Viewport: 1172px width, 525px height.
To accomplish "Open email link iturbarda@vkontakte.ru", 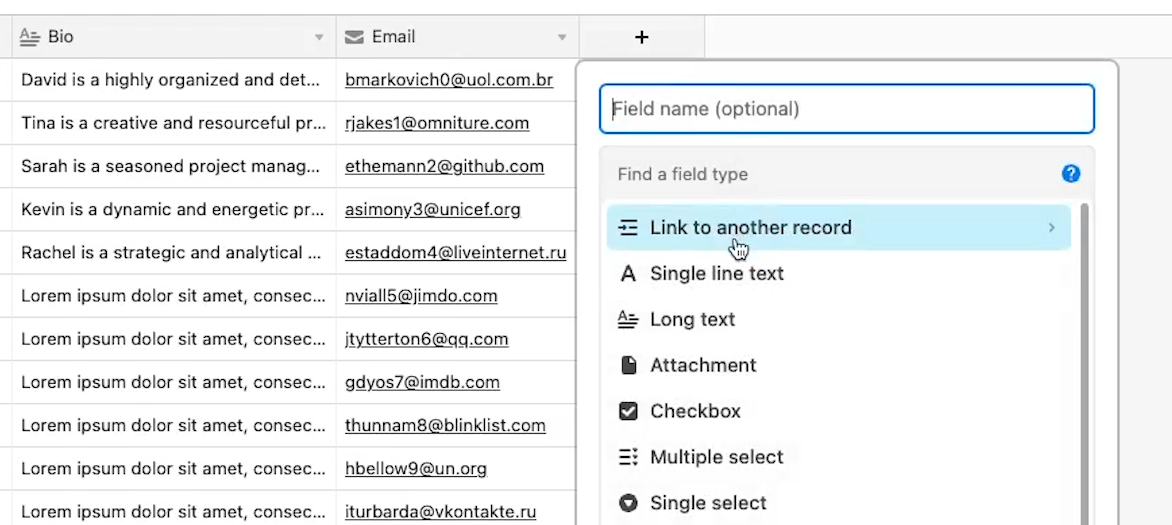I will [x=440, y=513].
